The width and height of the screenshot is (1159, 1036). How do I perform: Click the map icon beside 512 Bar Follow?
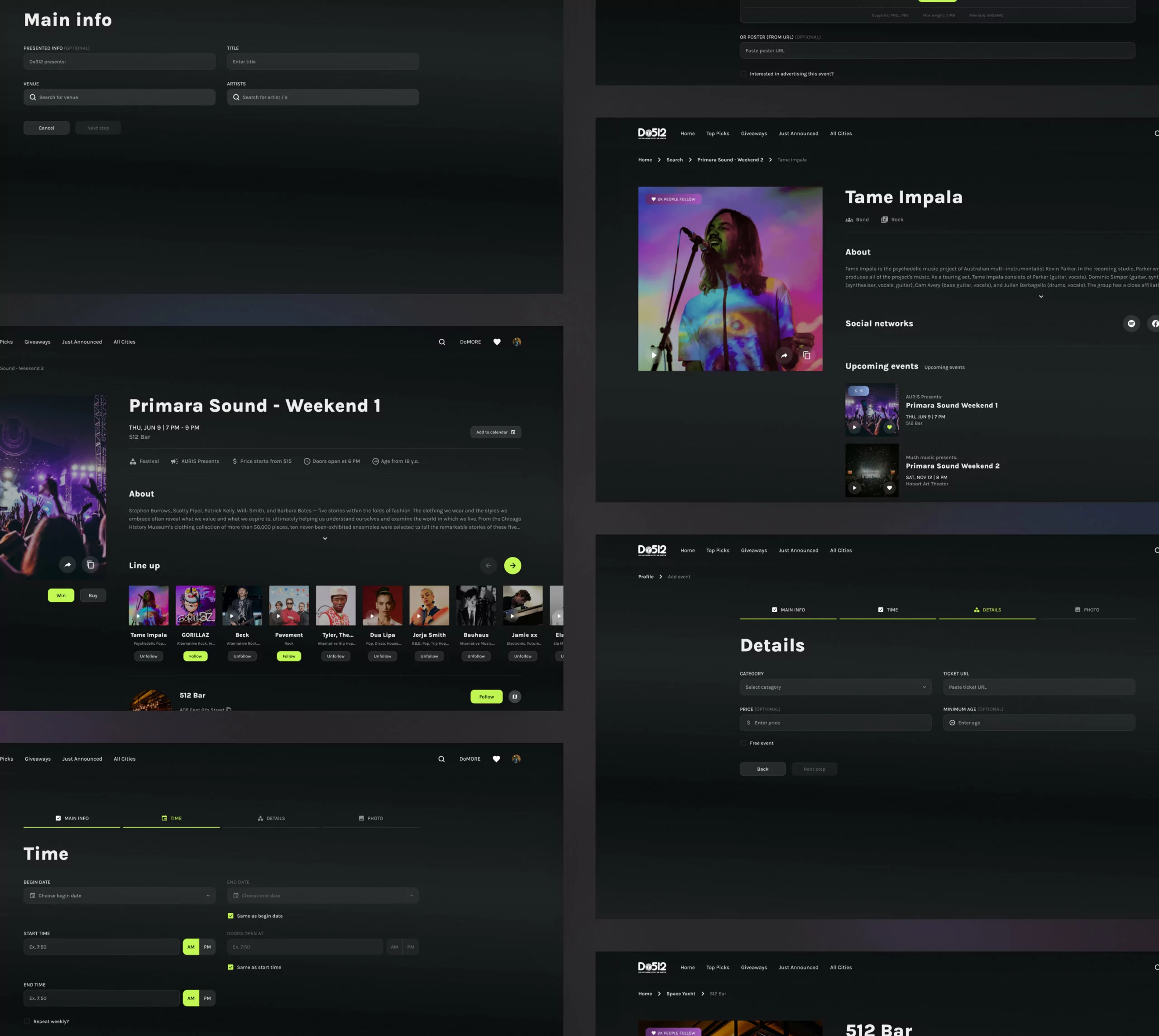pos(515,697)
